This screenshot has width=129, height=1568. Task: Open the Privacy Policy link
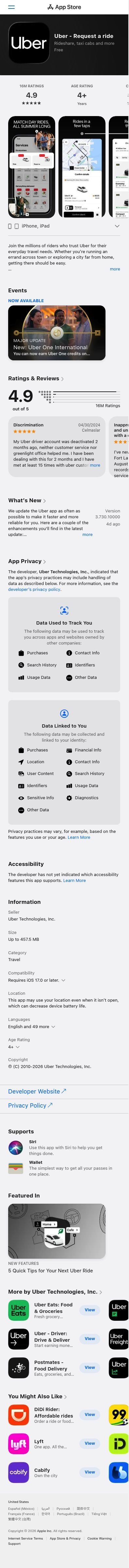click(30, 1105)
